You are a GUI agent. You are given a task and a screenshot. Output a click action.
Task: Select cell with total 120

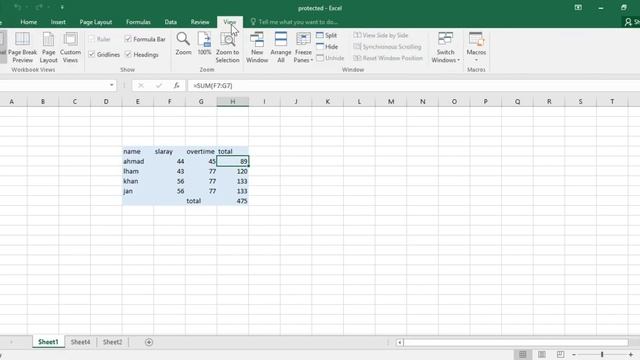point(233,171)
